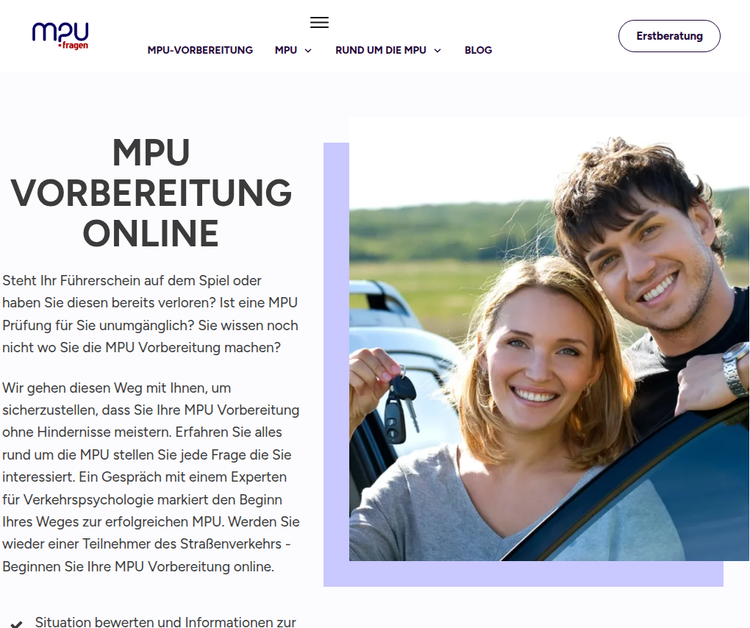750x628 pixels.
Task: Click the Erstberatung button
Action: 669,36
